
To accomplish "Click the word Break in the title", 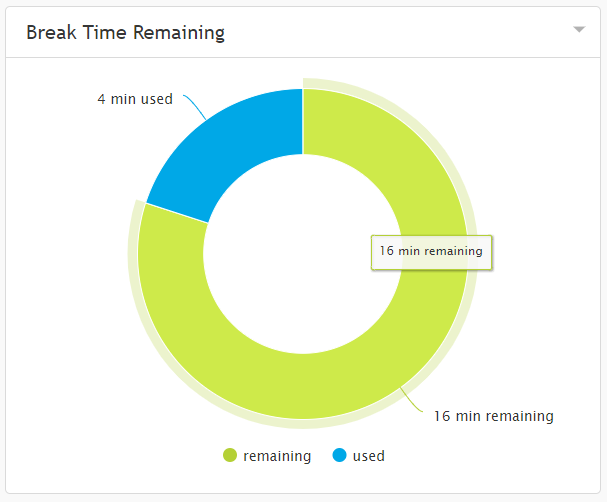I will pos(51,32).
